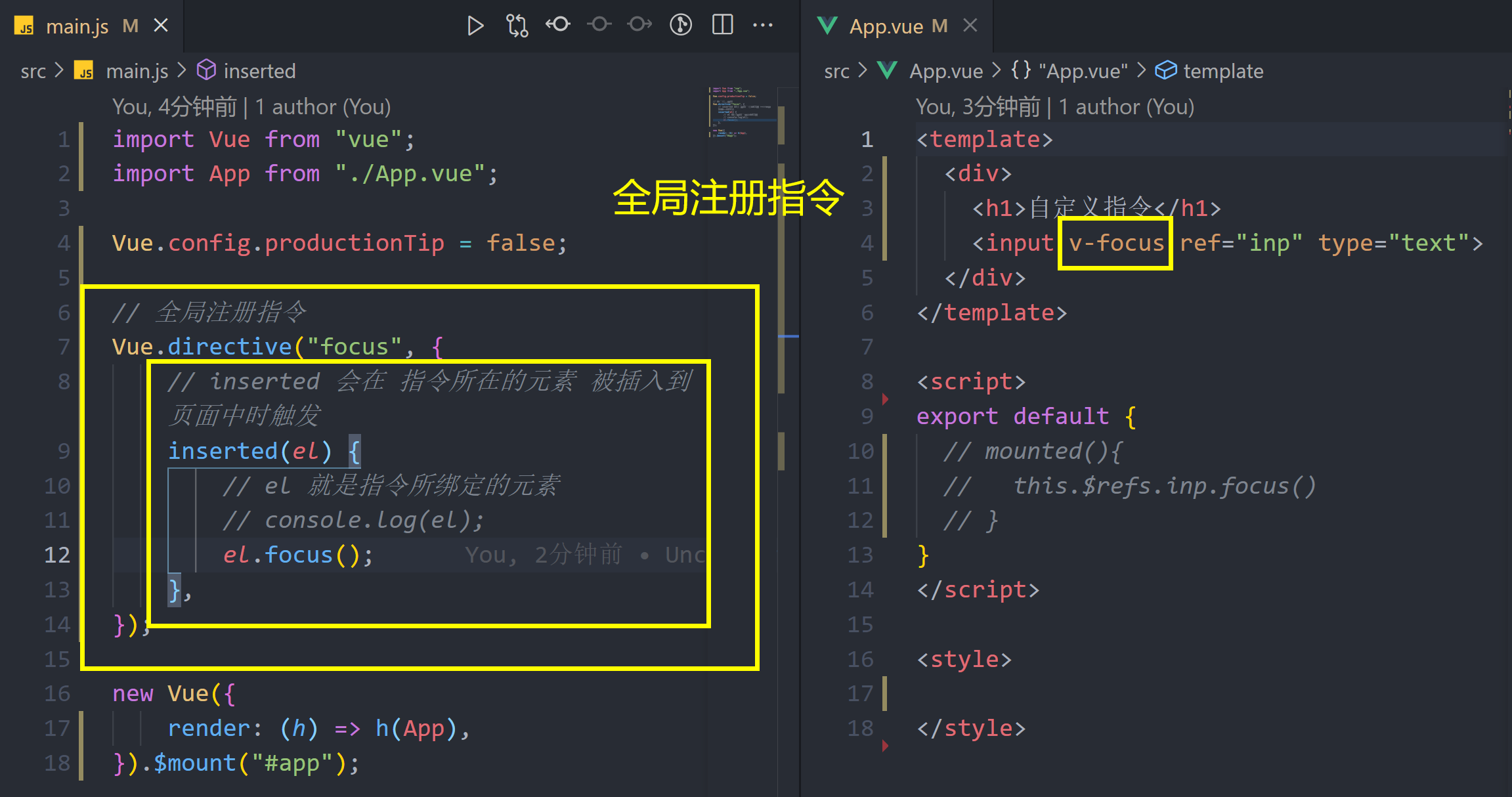
Task: Open the editor's More Actions ellipsis
Action: [763, 25]
